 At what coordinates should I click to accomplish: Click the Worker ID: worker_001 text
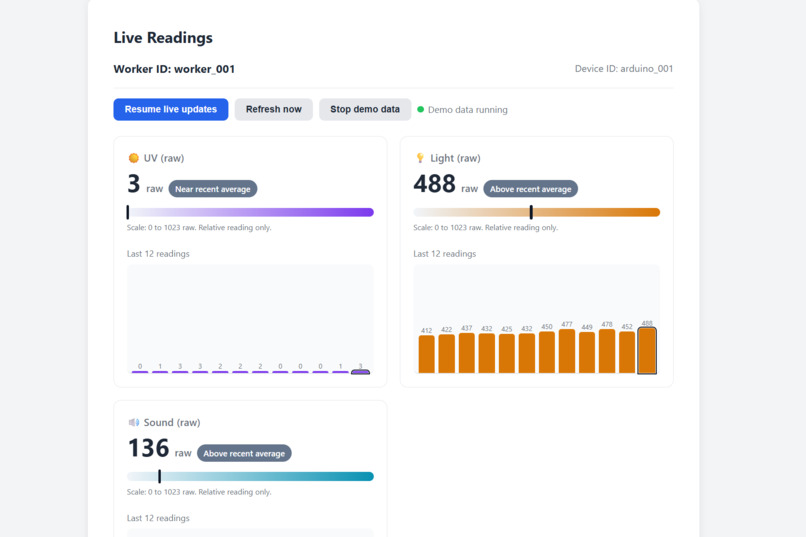(174, 69)
